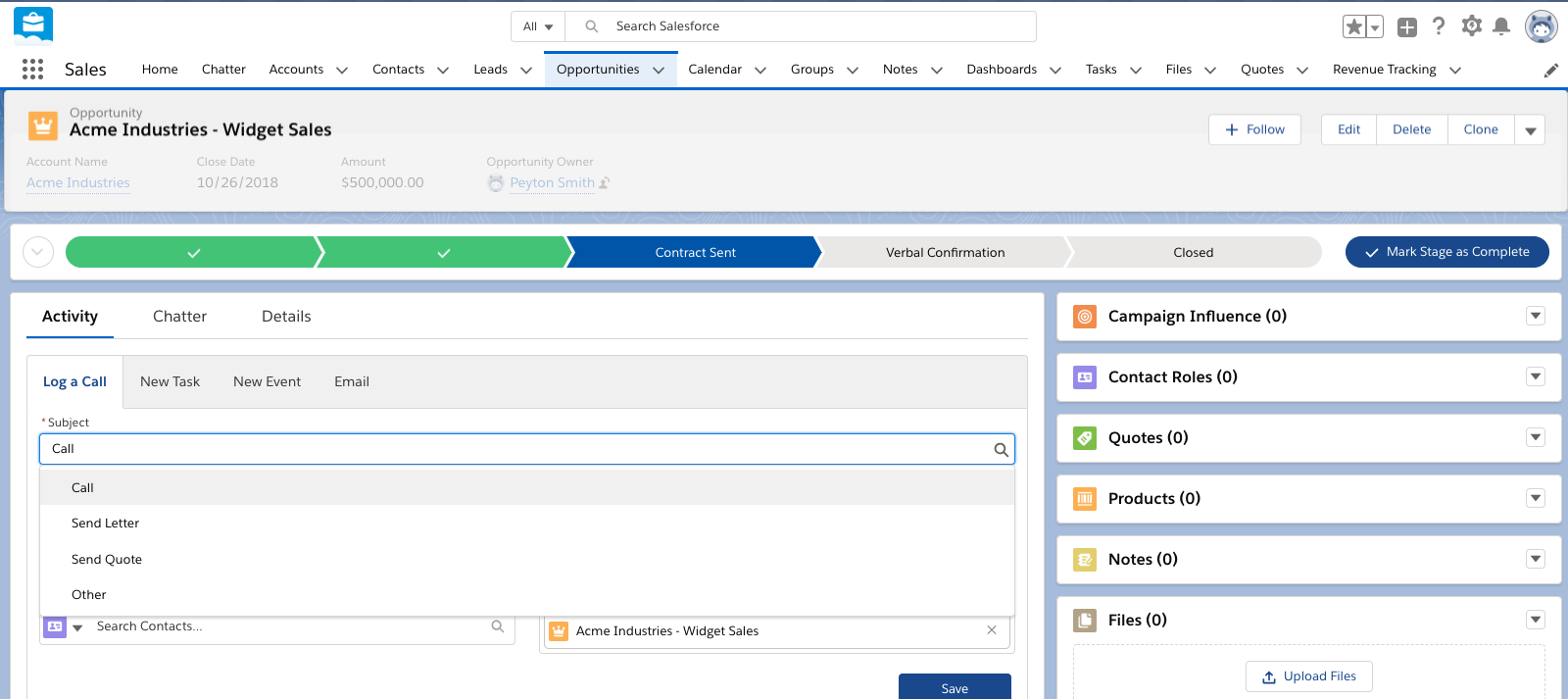Expand the Calendar tab chevron
Screen dimensions: 1568x699
(x=760, y=71)
